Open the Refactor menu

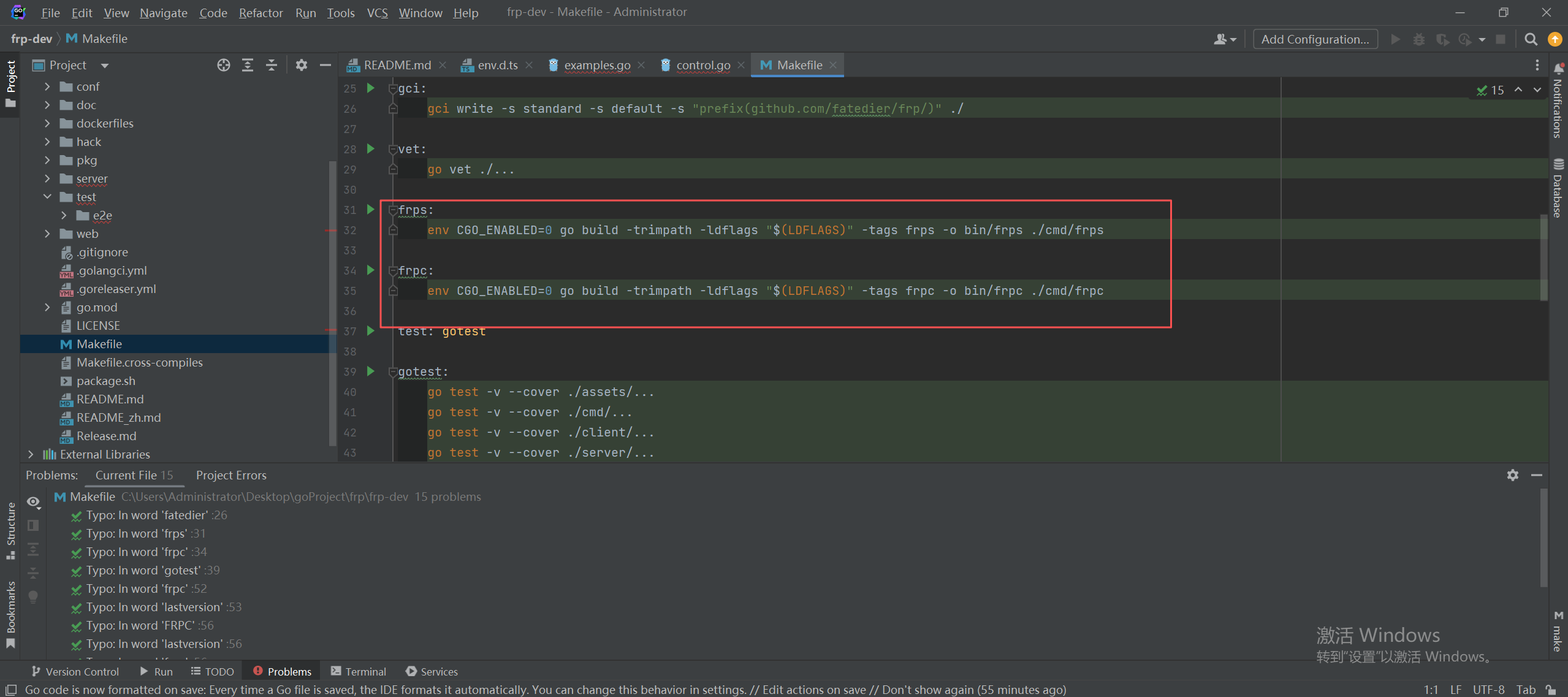[x=261, y=13]
